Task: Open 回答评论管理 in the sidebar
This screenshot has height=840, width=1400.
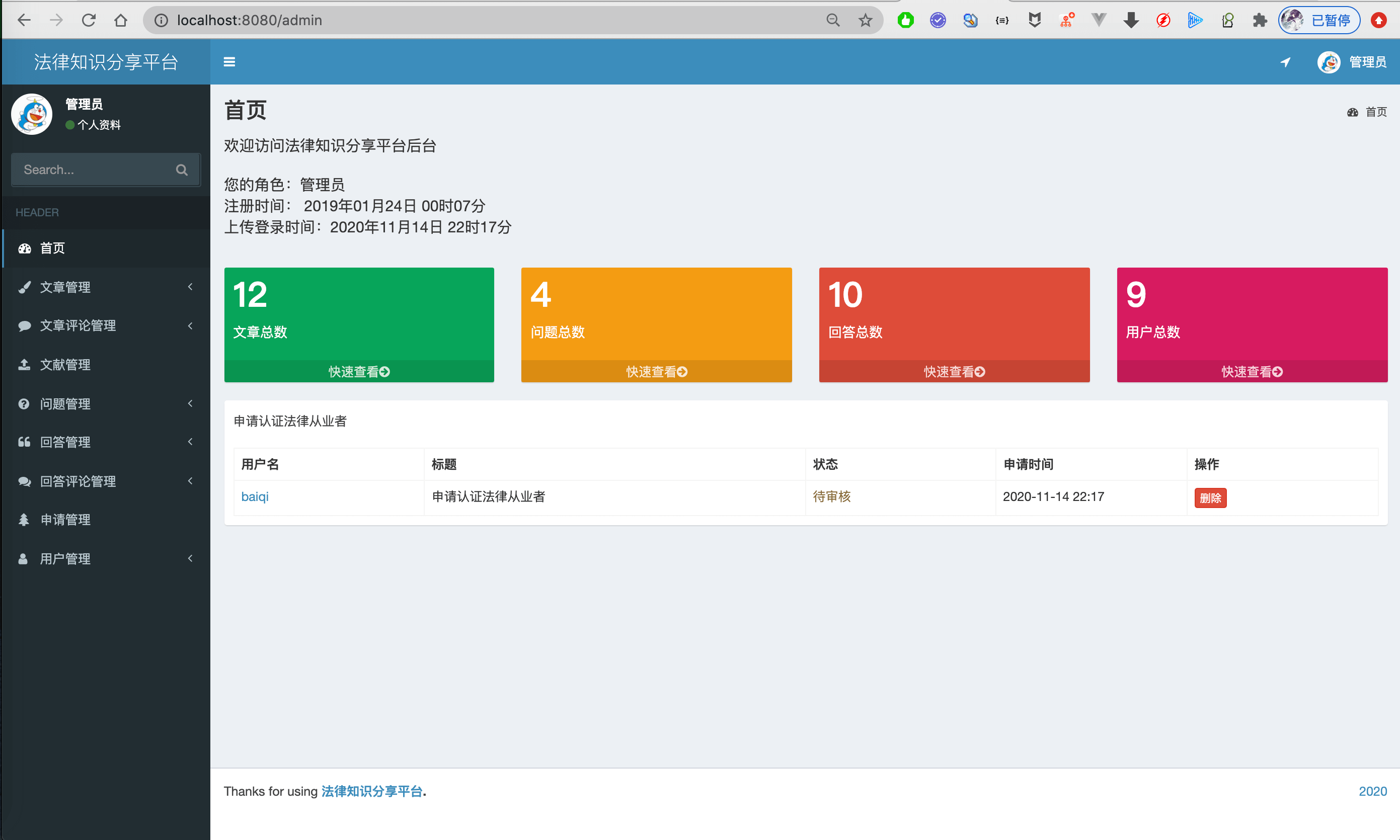Action: click(77, 481)
